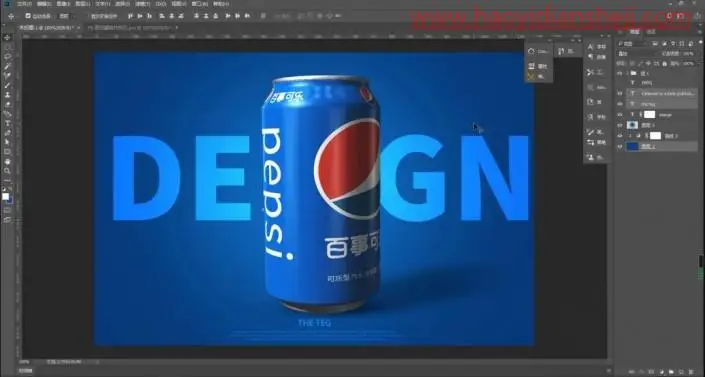Select the Lasso tool
The height and width of the screenshot is (377, 705).
[x=7, y=57]
